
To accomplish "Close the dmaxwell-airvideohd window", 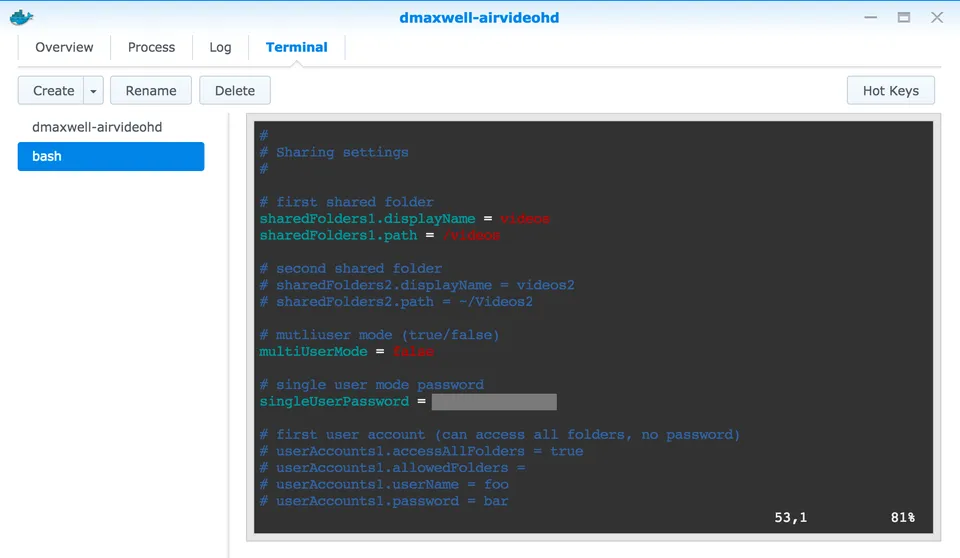I will pos(937,17).
